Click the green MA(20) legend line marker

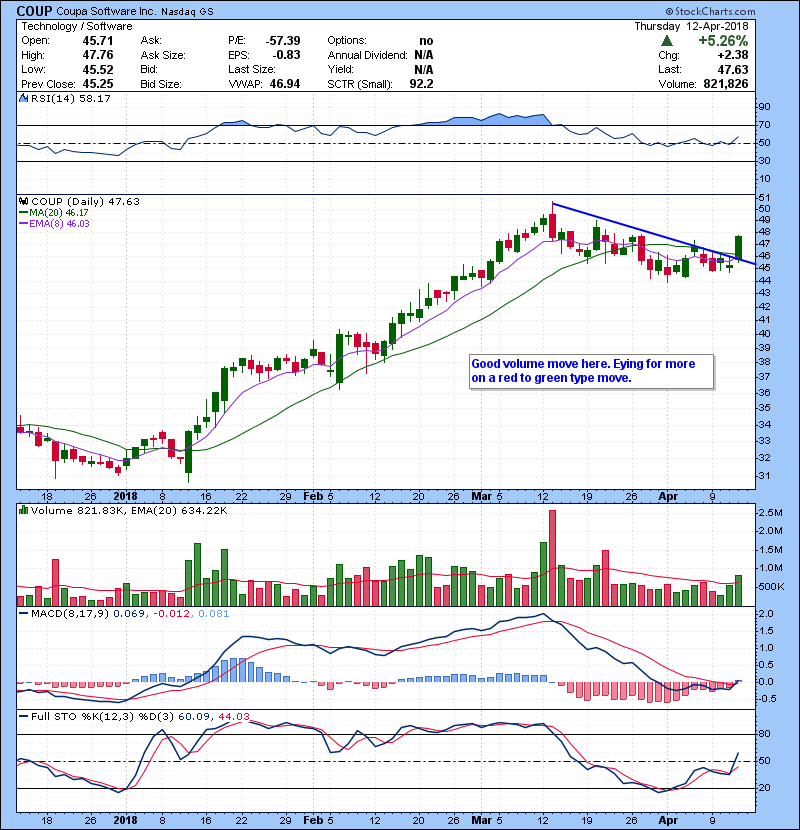[x=23, y=213]
